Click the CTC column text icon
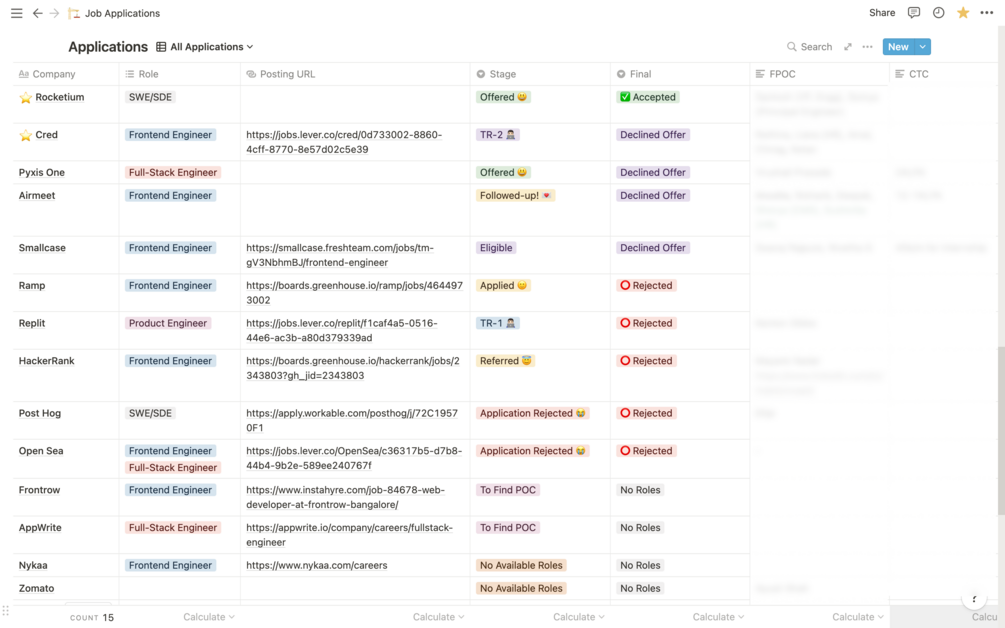The width and height of the screenshot is (1005, 628). pyautogui.click(x=900, y=74)
